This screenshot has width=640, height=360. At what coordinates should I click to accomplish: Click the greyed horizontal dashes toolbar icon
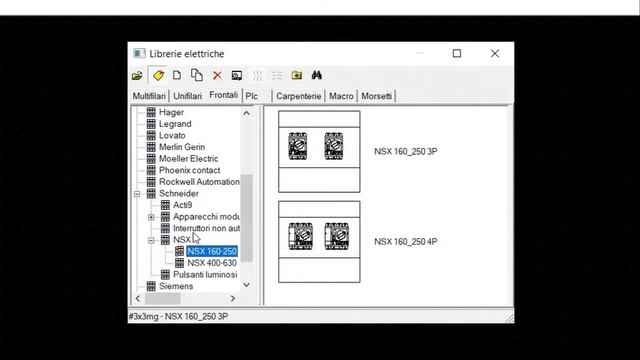click(277, 76)
